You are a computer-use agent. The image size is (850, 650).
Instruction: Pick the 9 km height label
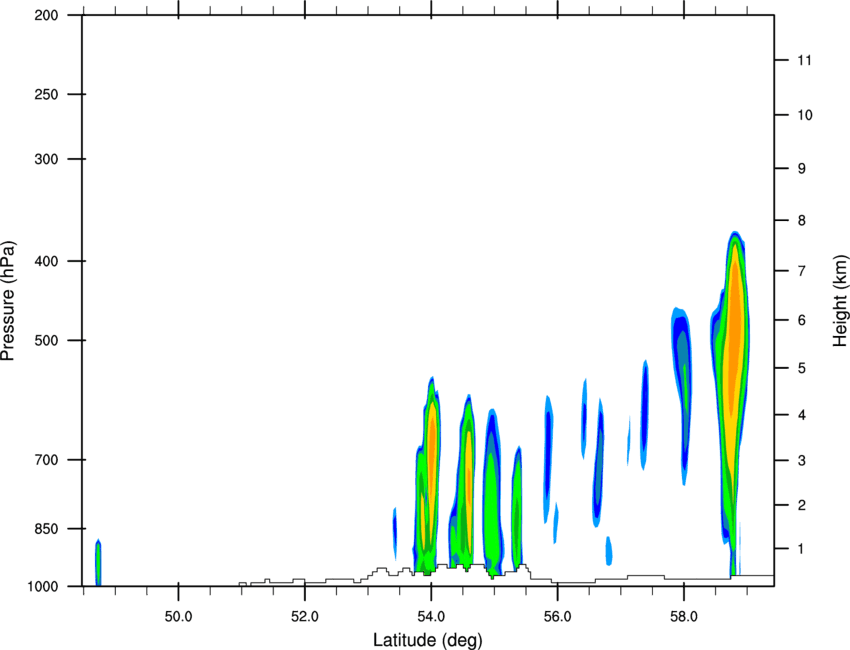point(801,169)
